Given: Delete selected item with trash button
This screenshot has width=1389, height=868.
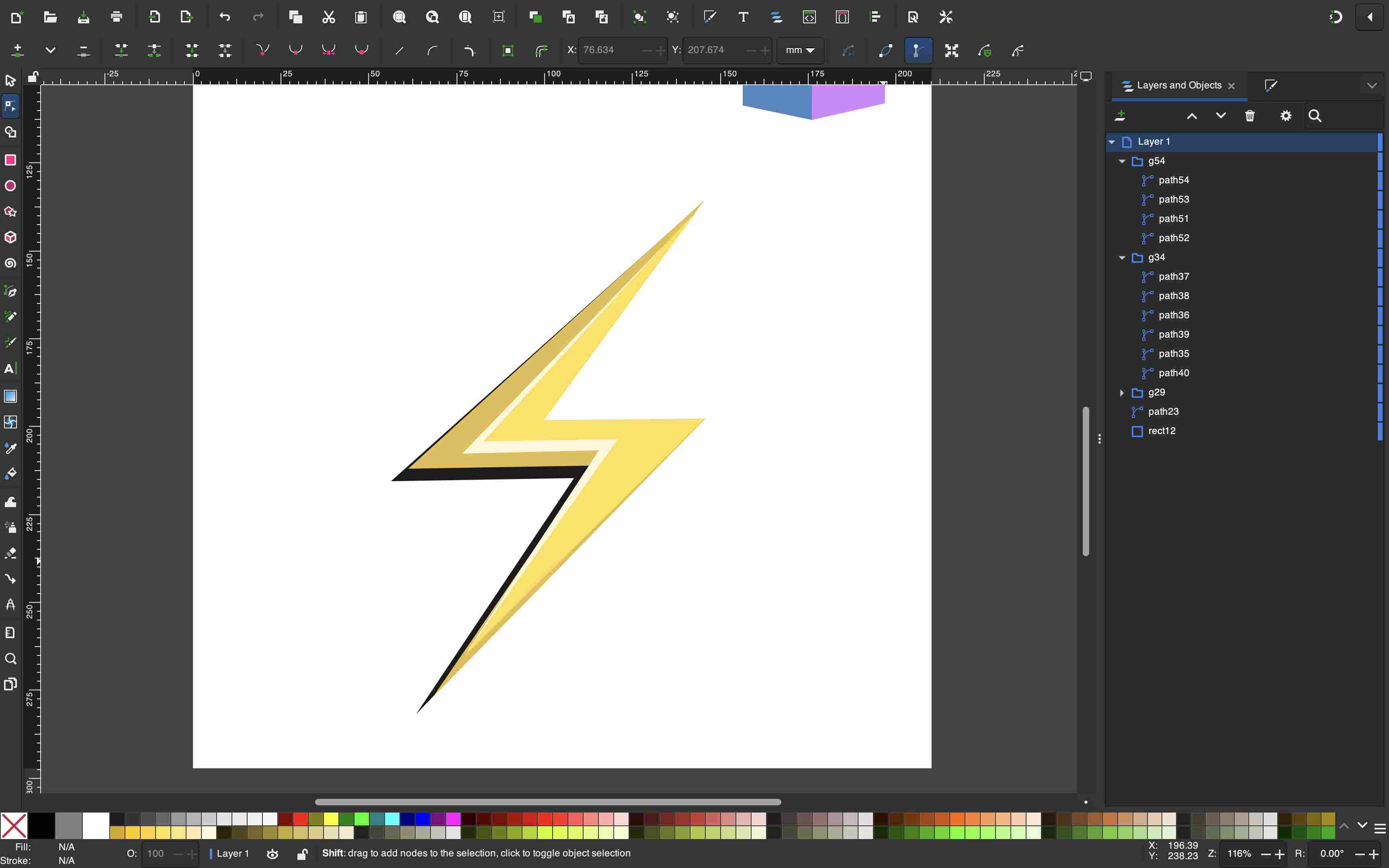Looking at the screenshot, I should coord(1250,116).
